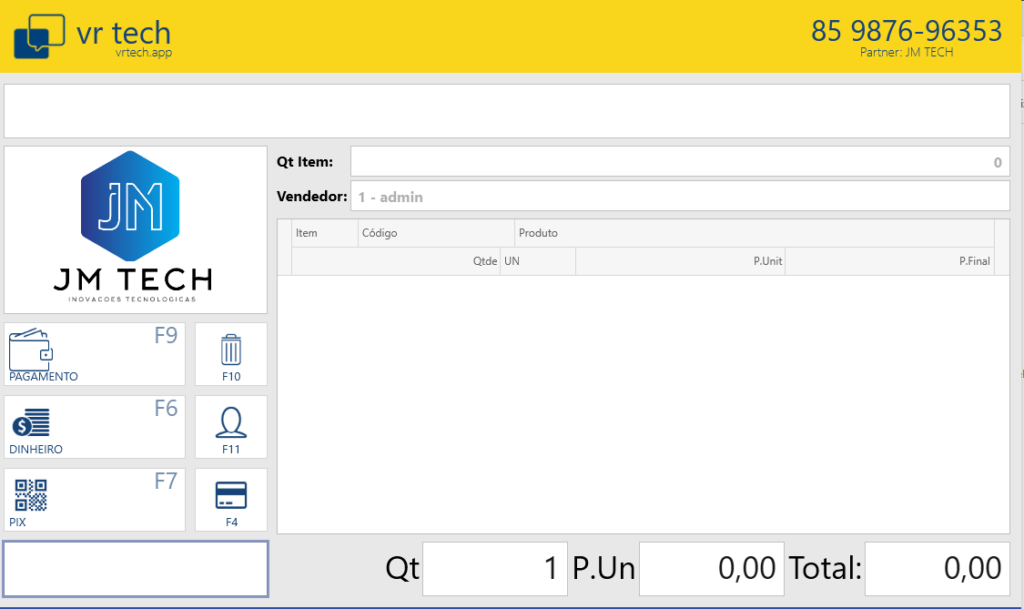
Task: Click the trash can F10 icon
Action: [x=231, y=350]
